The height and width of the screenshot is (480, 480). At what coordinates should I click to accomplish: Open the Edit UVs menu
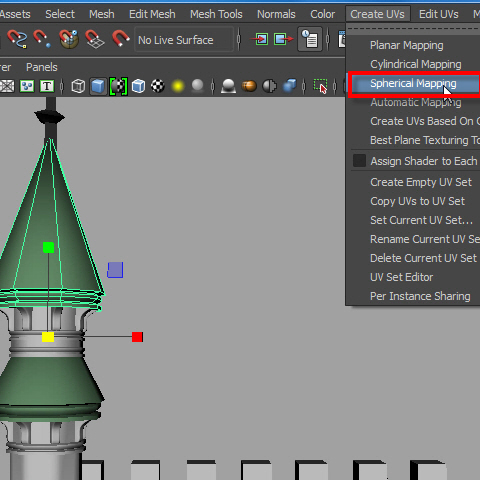tap(439, 14)
